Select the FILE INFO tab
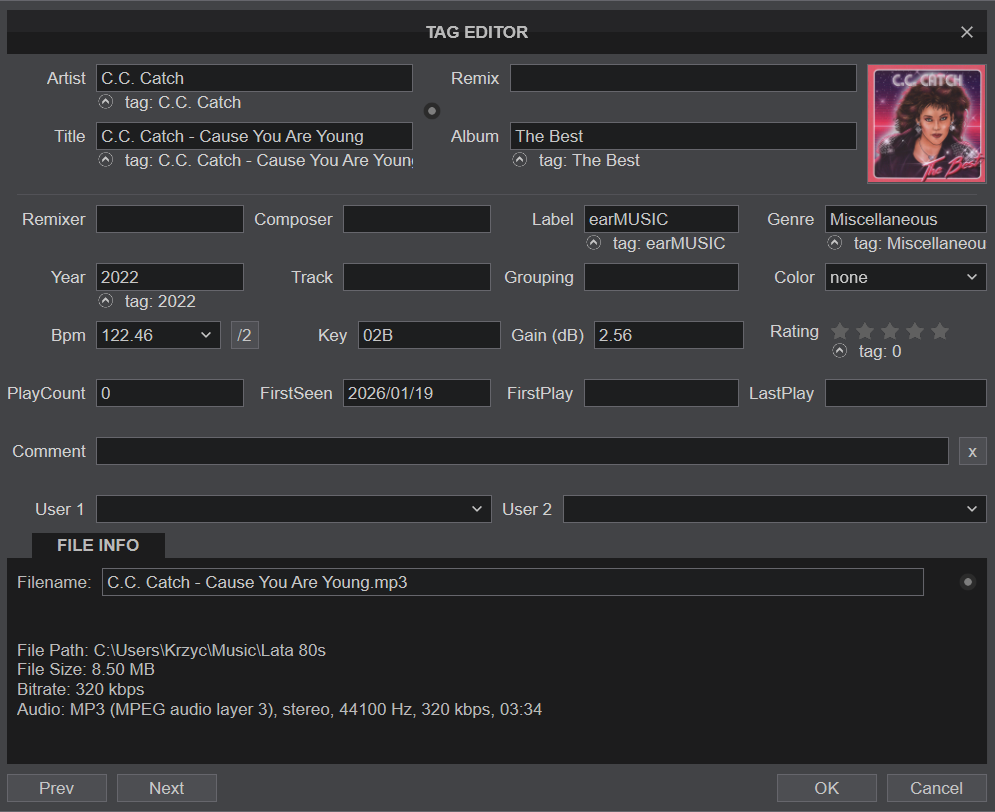 [98, 545]
